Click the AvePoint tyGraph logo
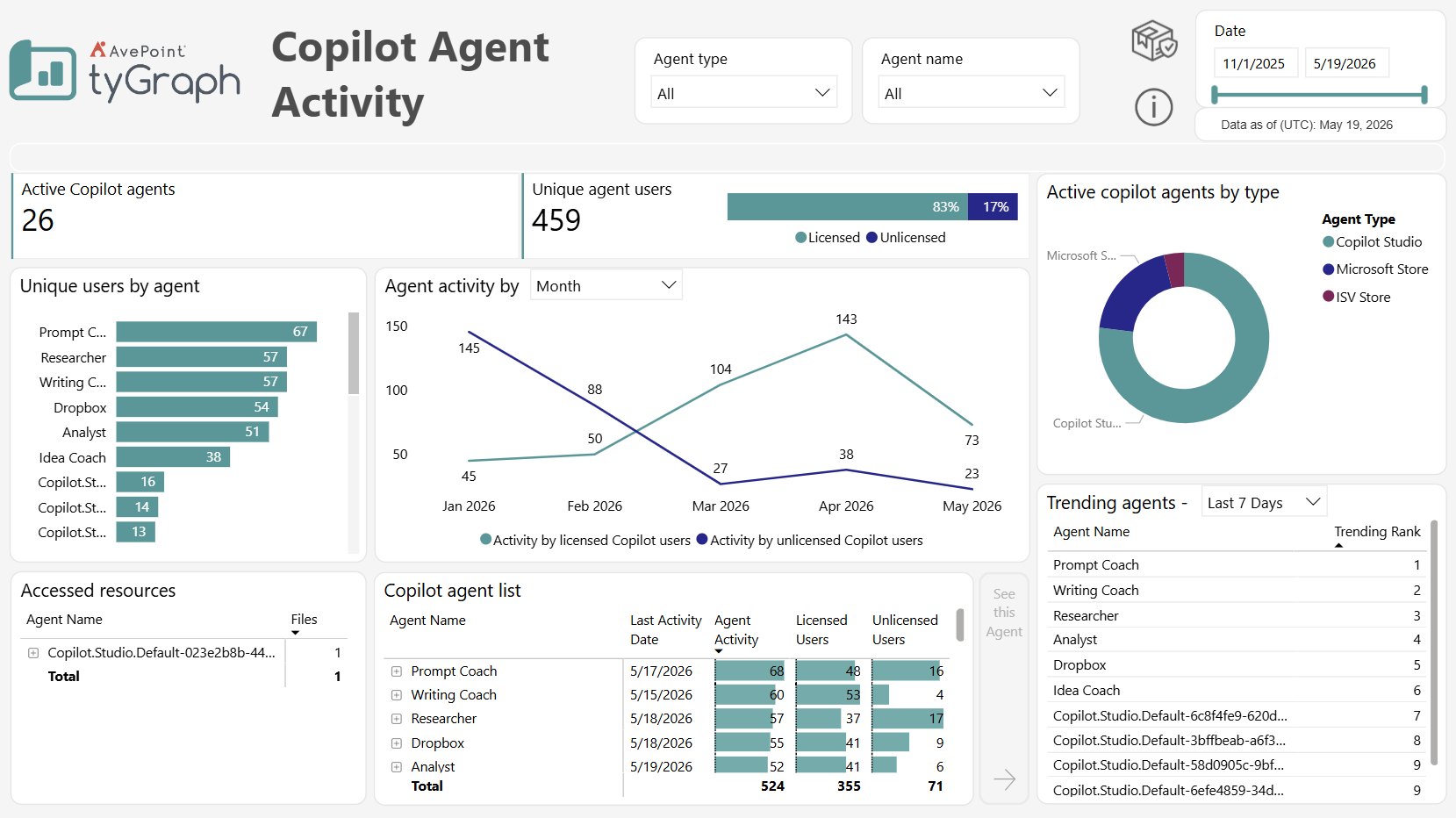Image resolution: width=1456 pixels, height=818 pixels. [x=125, y=71]
